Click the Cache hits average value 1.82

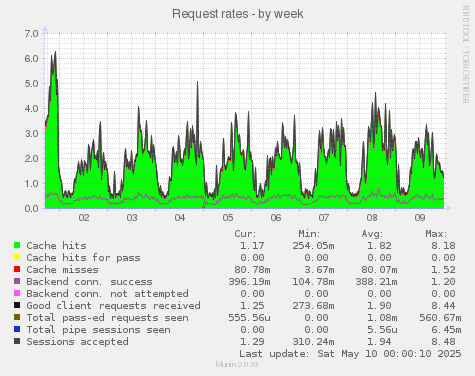pos(379,246)
